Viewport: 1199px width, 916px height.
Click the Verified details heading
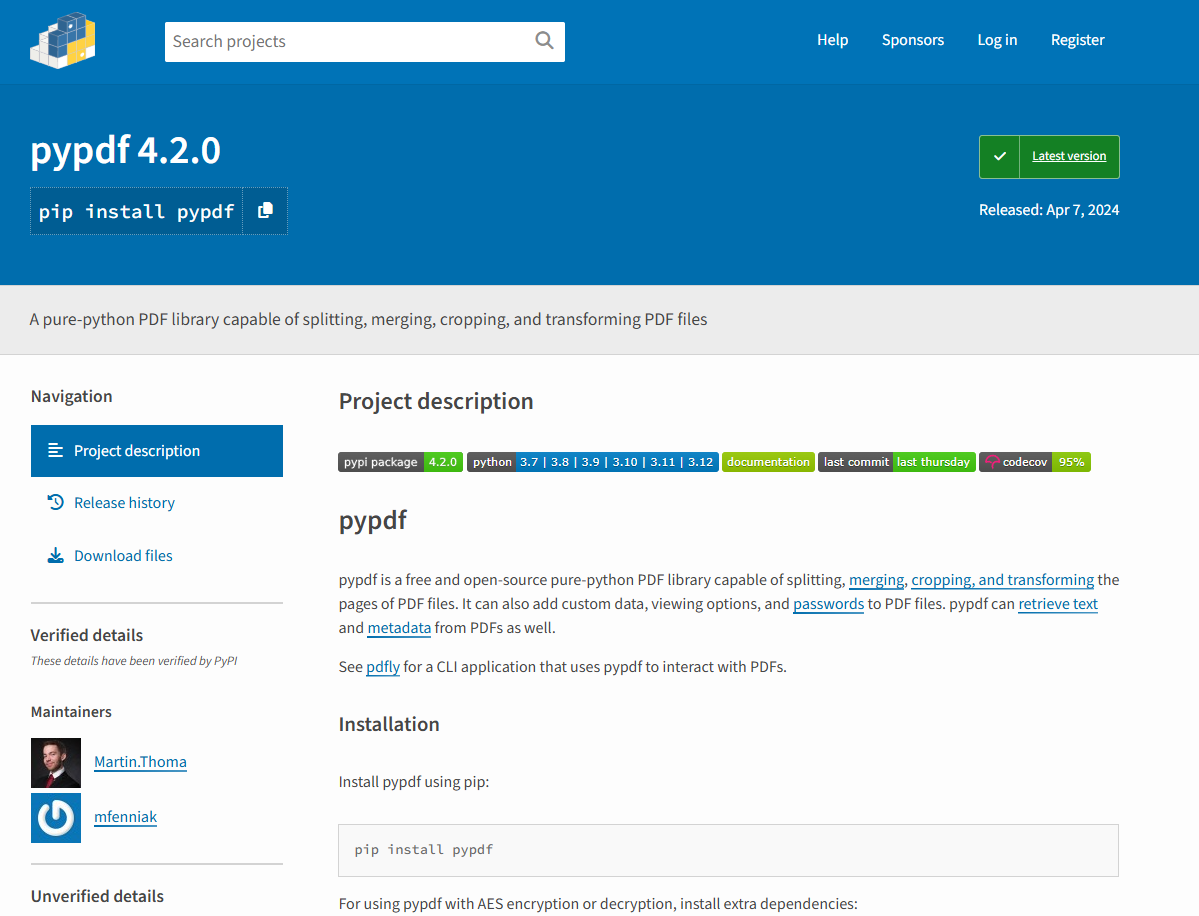86,635
